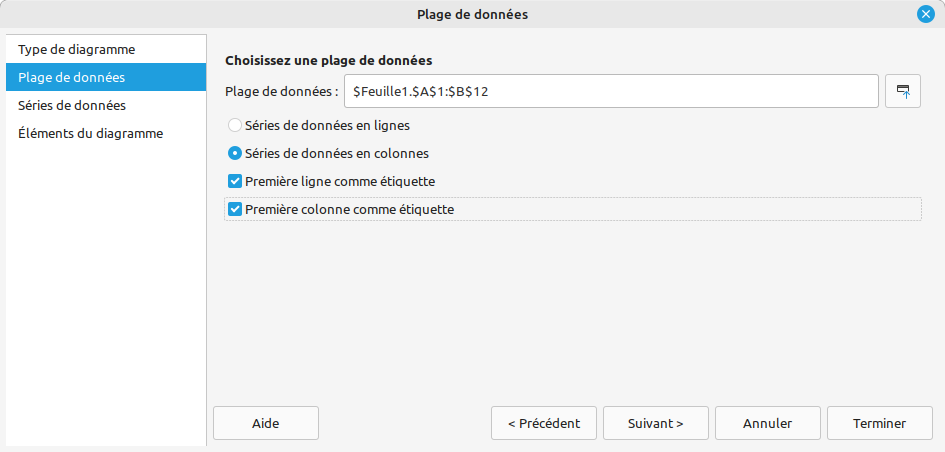Screen dimensions: 945x452
Task: Go back with the Précédent button
Action: coord(543,423)
